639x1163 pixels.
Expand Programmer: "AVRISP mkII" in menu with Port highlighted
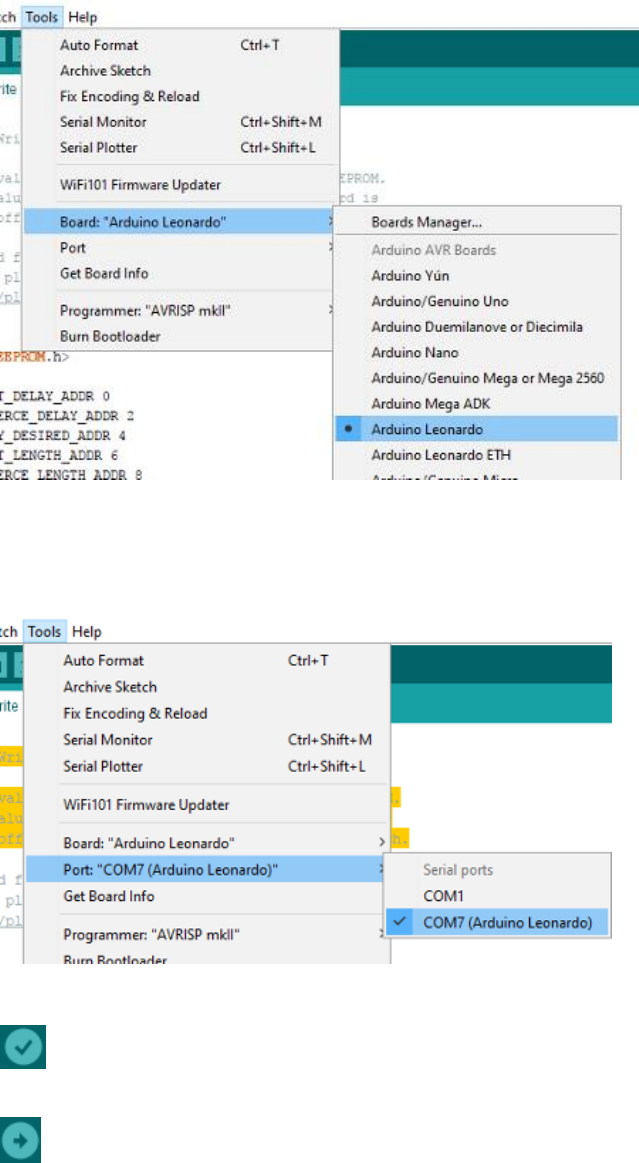207,933
